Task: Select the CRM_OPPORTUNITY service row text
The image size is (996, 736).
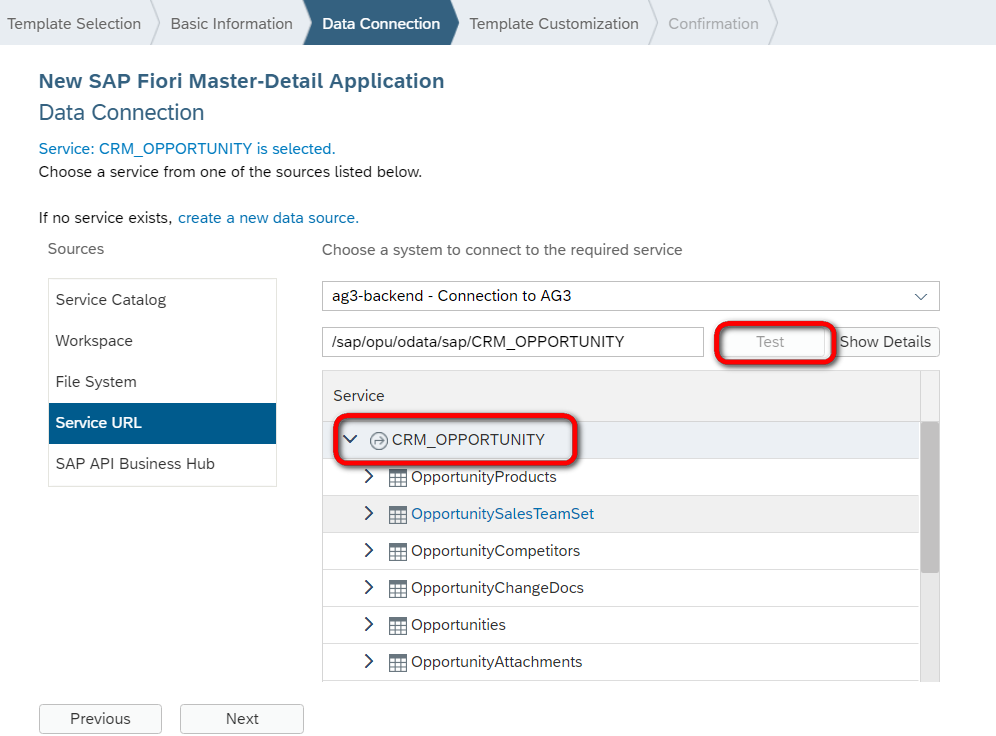Action: pyautogui.click(x=468, y=440)
